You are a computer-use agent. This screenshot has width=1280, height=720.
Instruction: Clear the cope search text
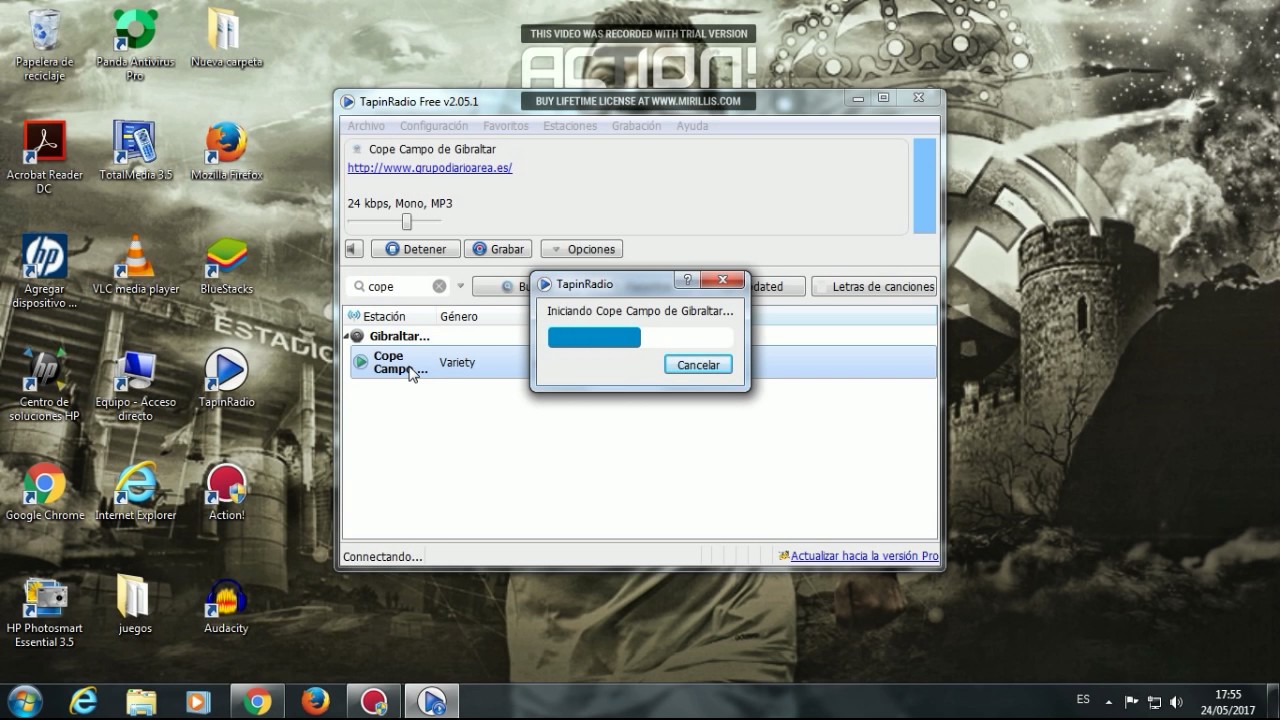click(439, 286)
